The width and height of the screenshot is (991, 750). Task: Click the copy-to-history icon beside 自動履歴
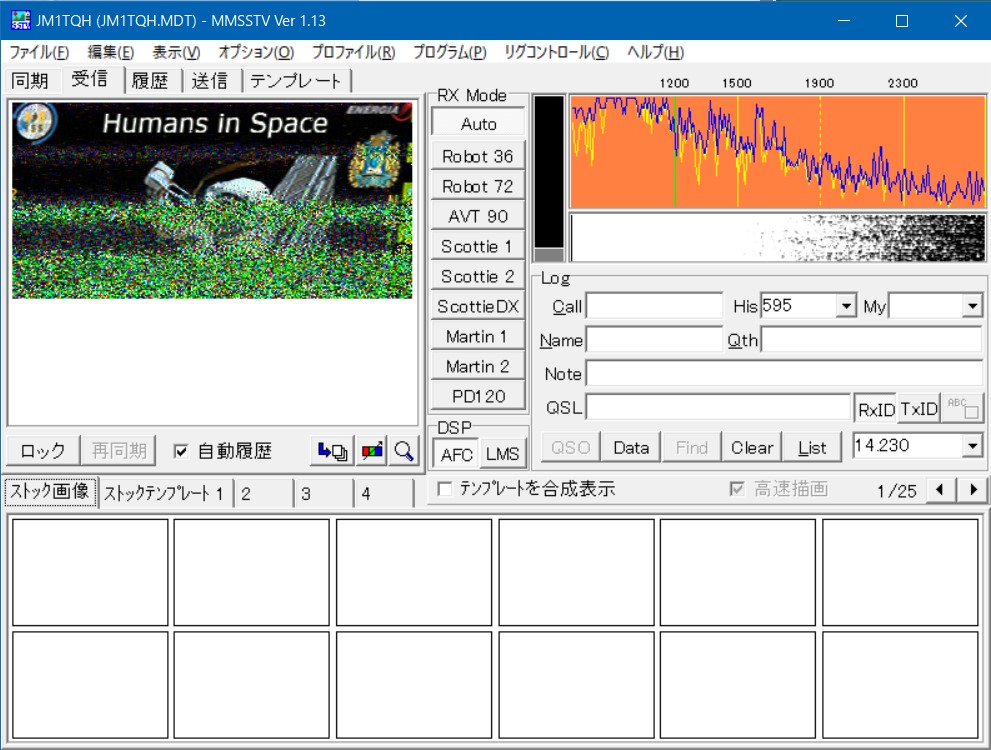pyautogui.click(x=332, y=451)
